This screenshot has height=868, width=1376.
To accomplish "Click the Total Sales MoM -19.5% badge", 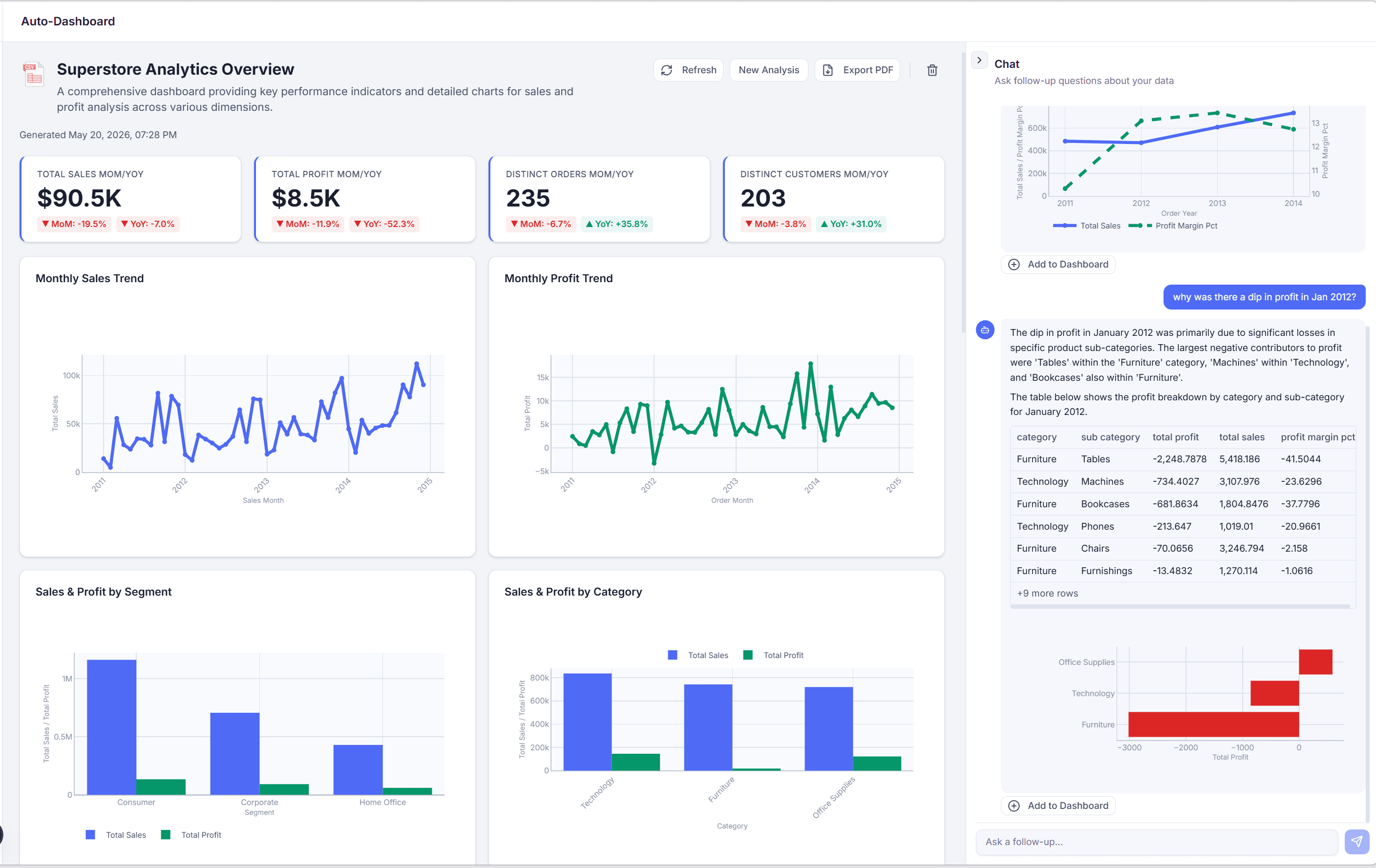I will click(x=74, y=224).
